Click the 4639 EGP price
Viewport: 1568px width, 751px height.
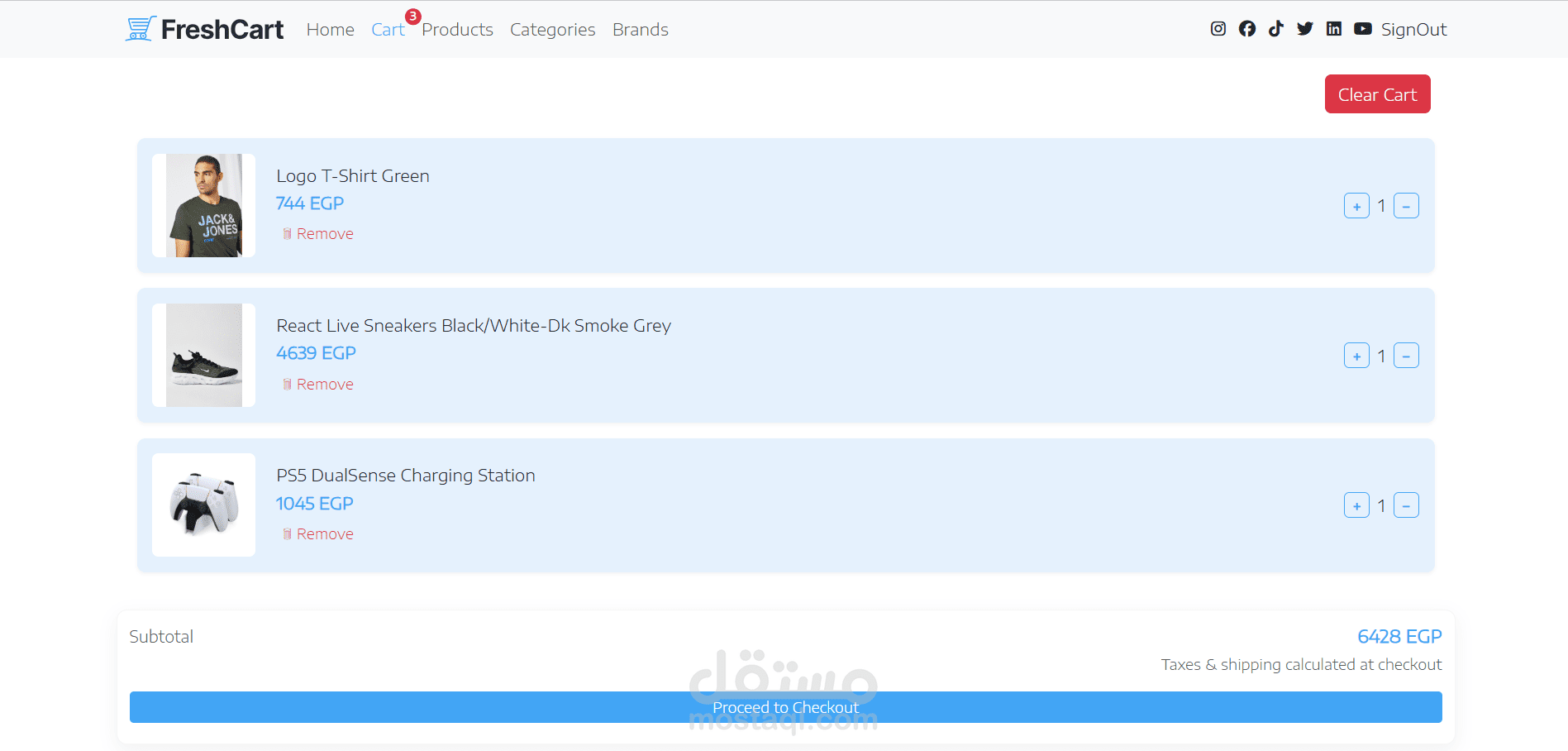(x=316, y=353)
